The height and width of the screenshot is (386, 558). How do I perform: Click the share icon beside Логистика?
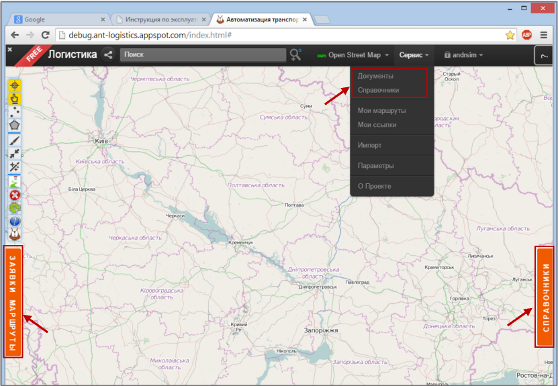coord(108,55)
